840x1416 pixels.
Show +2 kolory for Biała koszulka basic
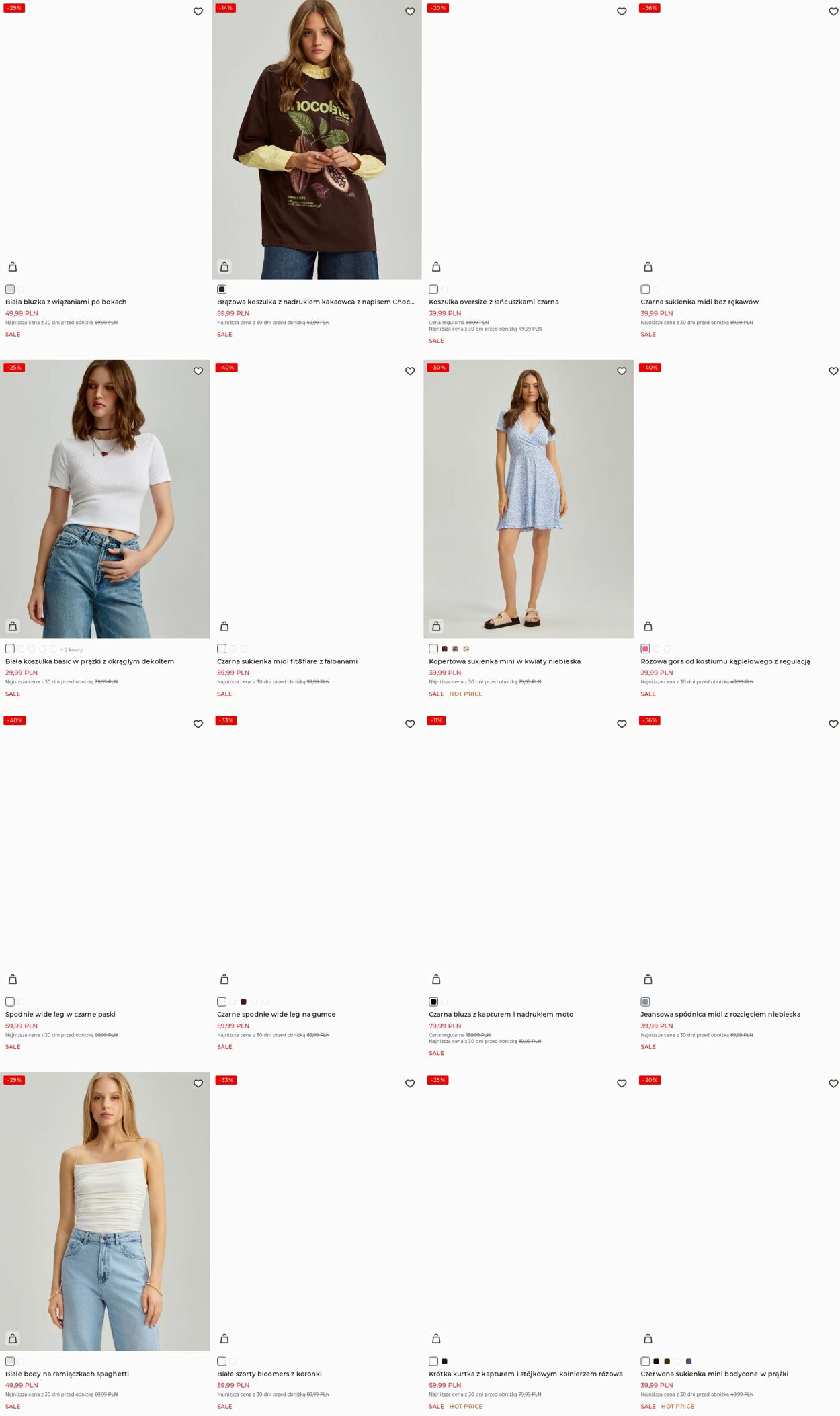[x=71, y=649]
